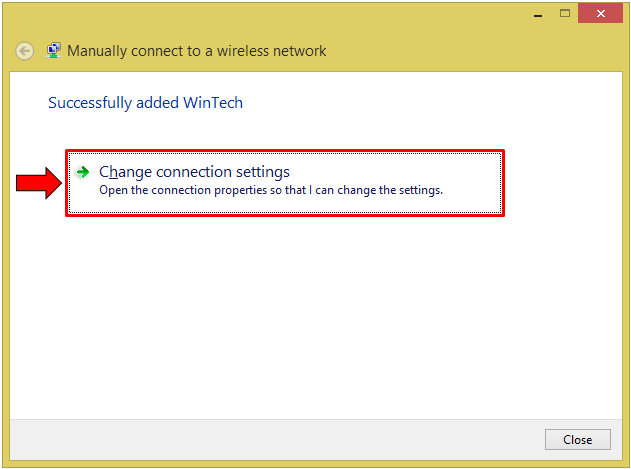Click the 'Successfully added WinTech' heading
Screen dimensions: 631x469
click(145, 102)
